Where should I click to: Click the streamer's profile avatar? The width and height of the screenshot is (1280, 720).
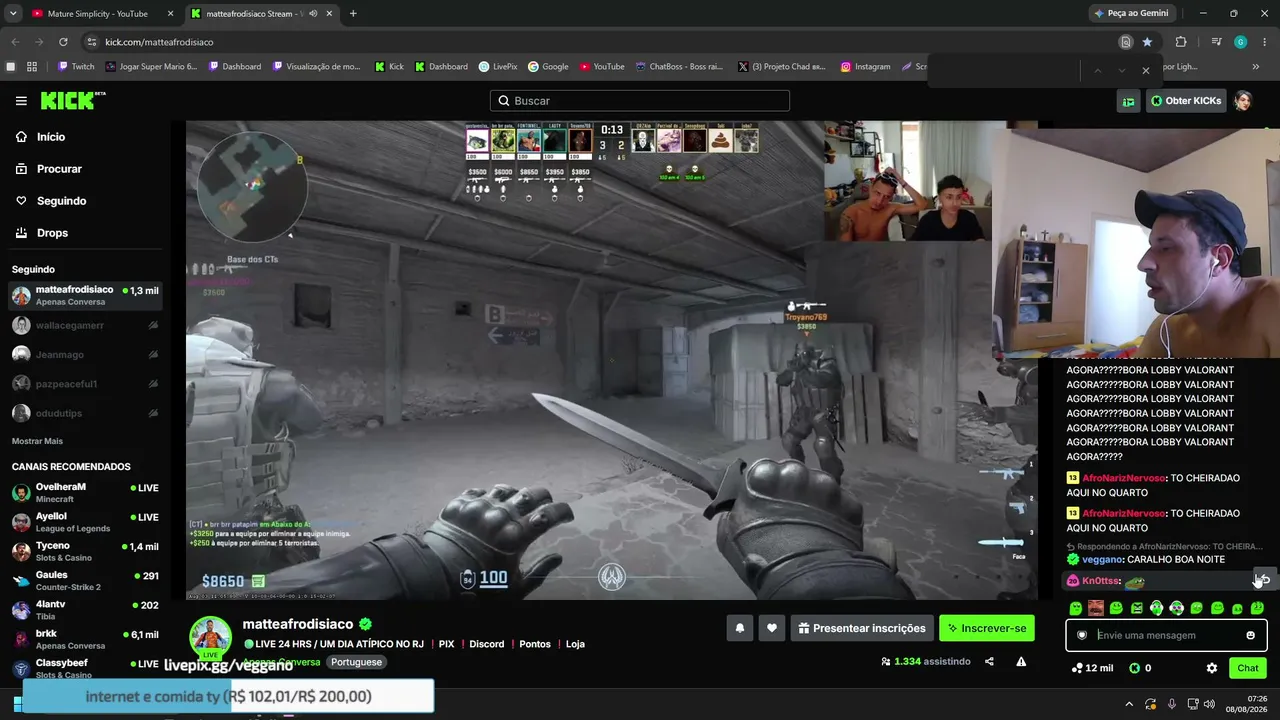tap(211, 637)
